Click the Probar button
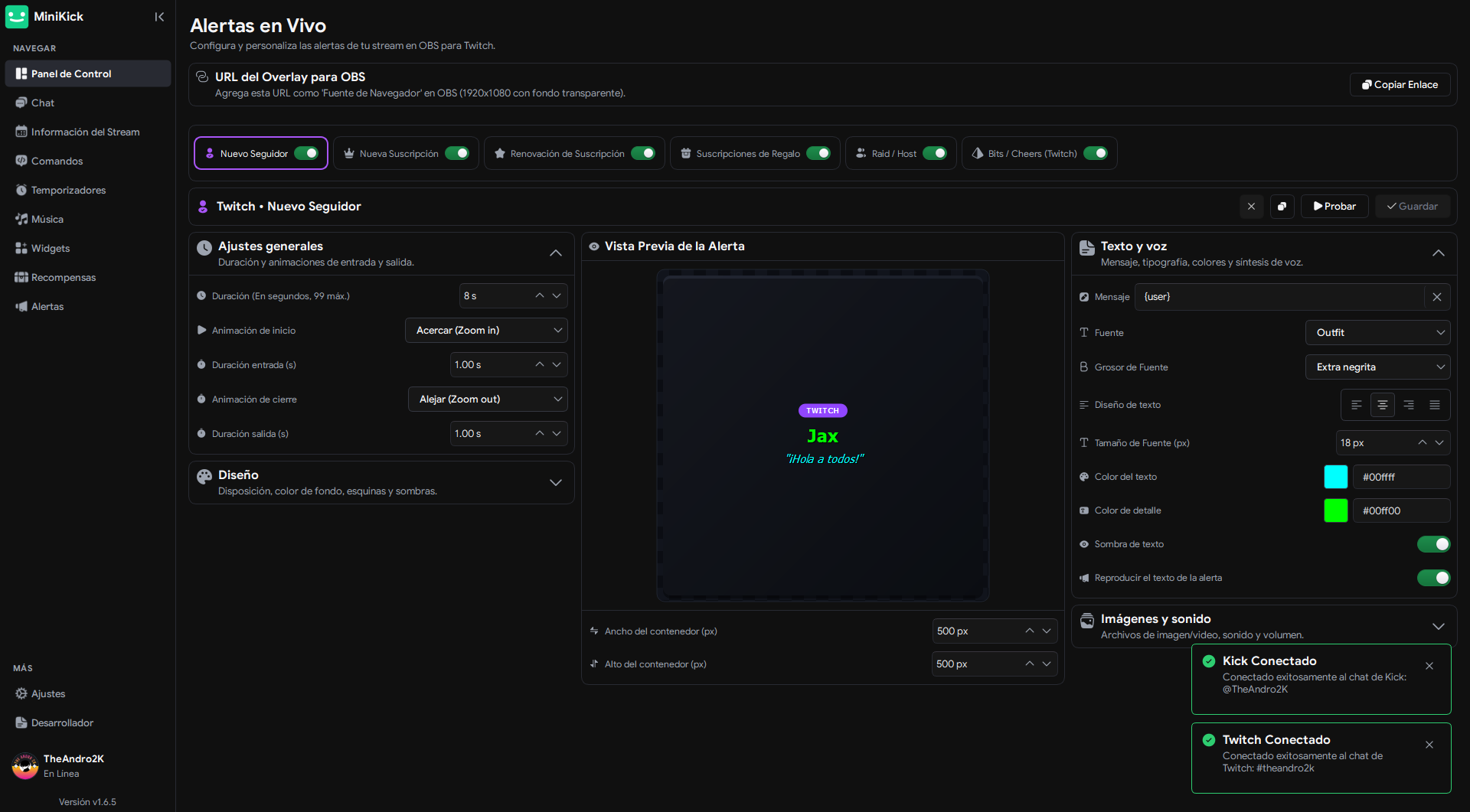The height and width of the screenshot is (812, 1470). pyautogui.click(x=1334, y=207)
